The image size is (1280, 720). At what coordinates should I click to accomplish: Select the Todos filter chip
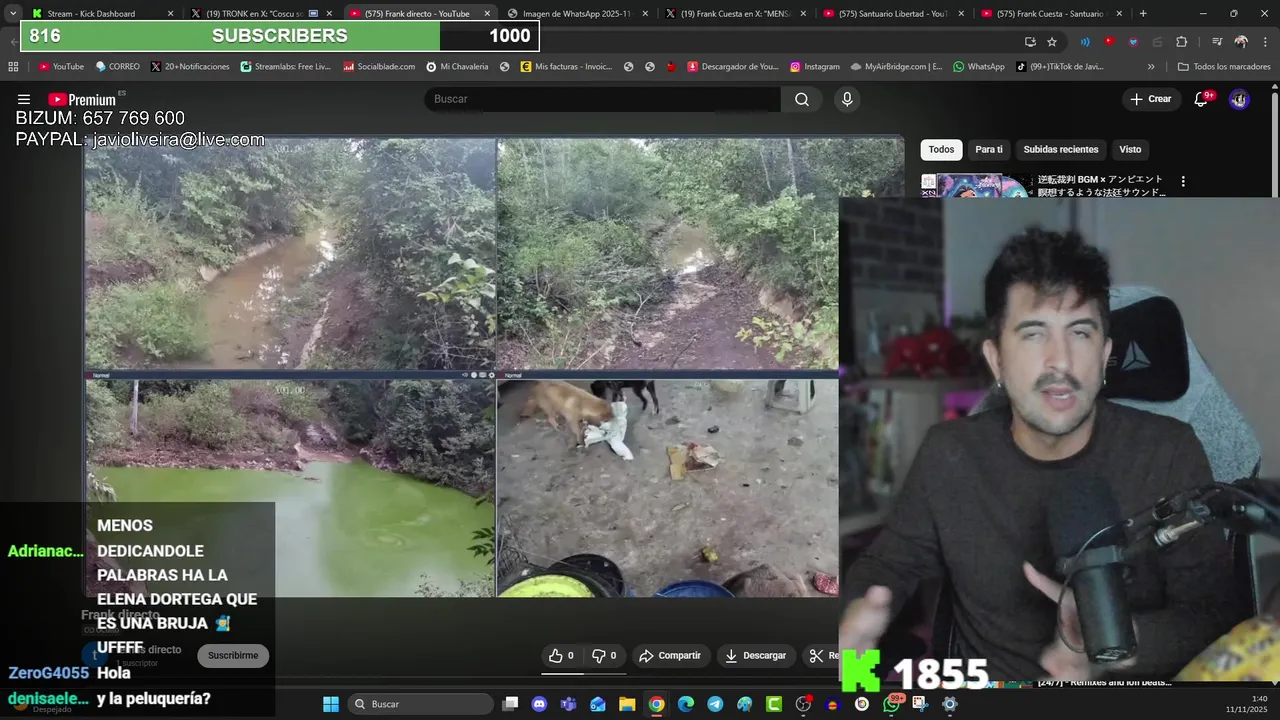941,150
